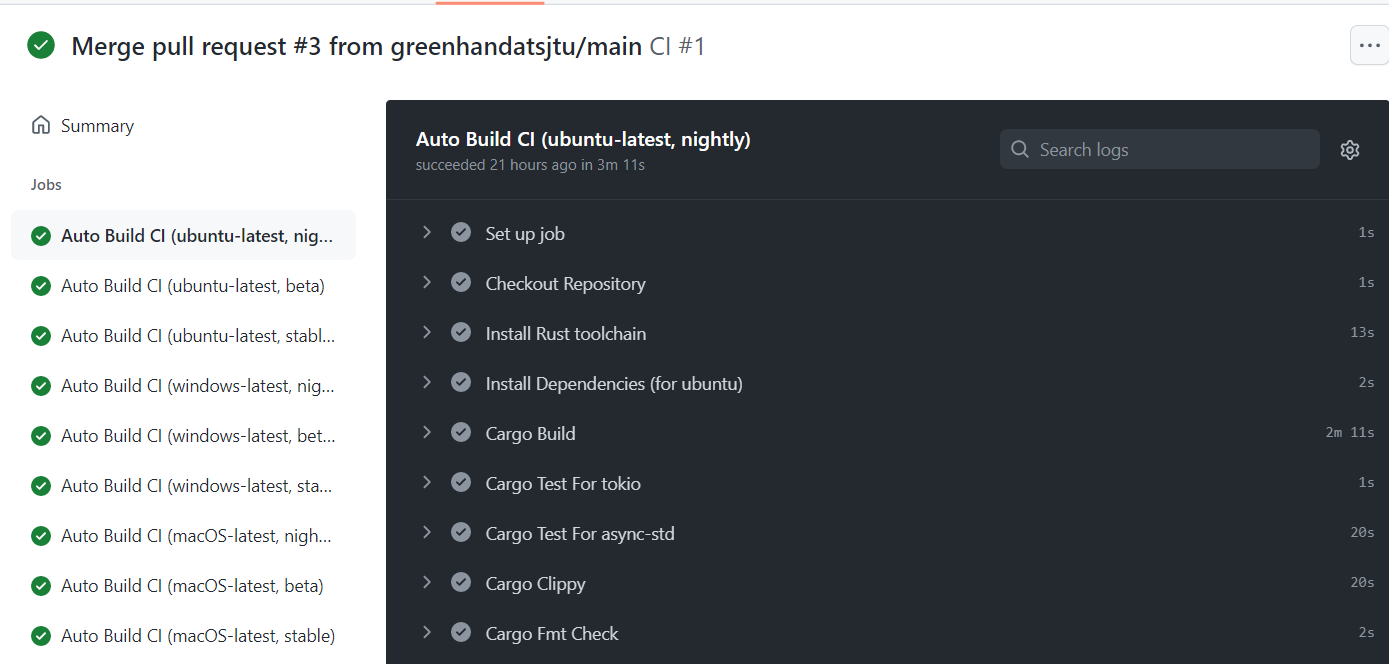Click the Cargo Test For tokio step
This screenshot has height=664, width=1389.
coord(562,482)
